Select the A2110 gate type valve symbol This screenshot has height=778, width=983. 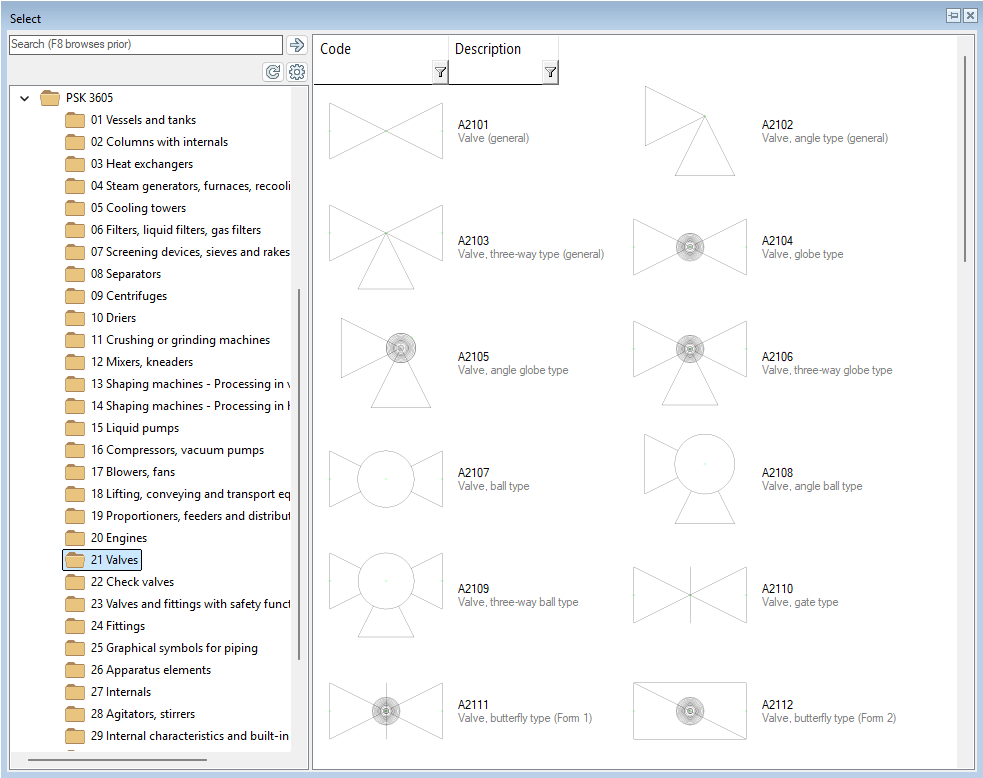pos(689,595)
